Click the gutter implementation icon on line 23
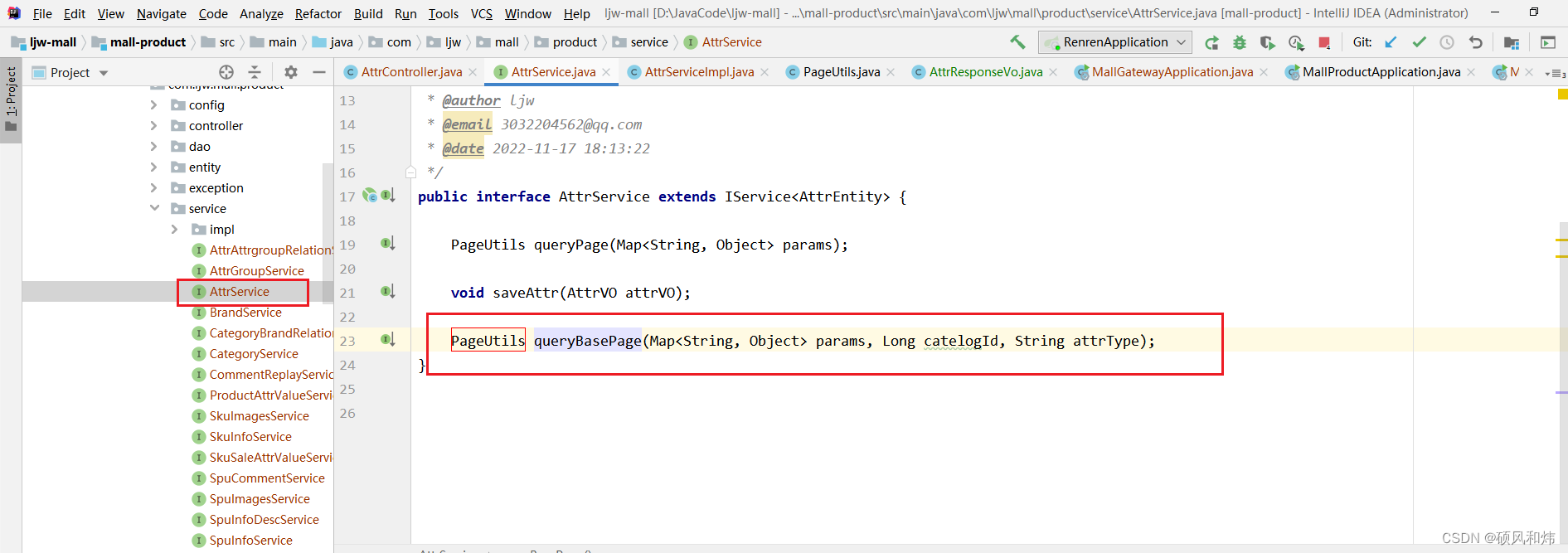Screen dimensions: 1568x553 coord(387,340)
